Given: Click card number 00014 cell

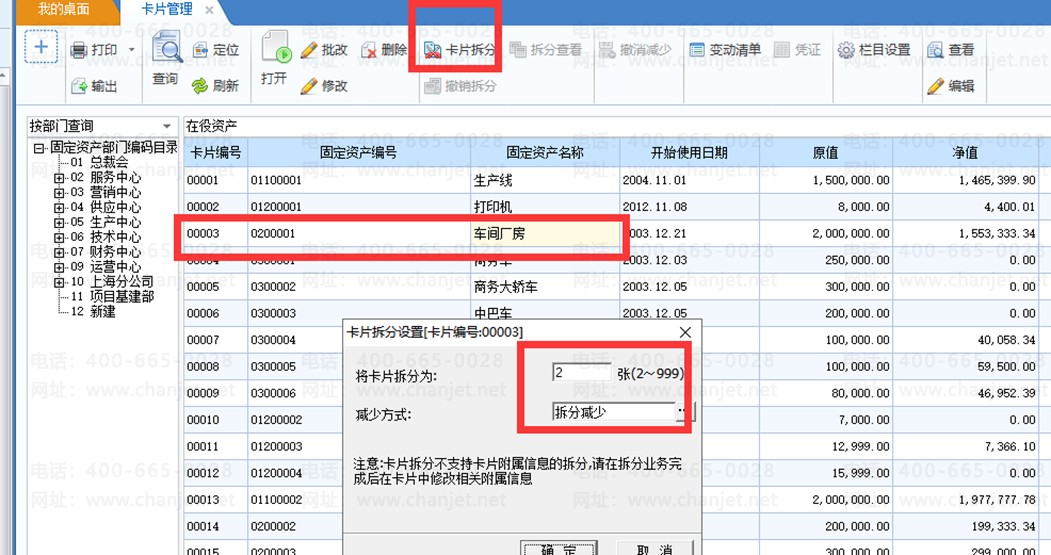Looking at the screenshot, I should [x=216, y=526].
